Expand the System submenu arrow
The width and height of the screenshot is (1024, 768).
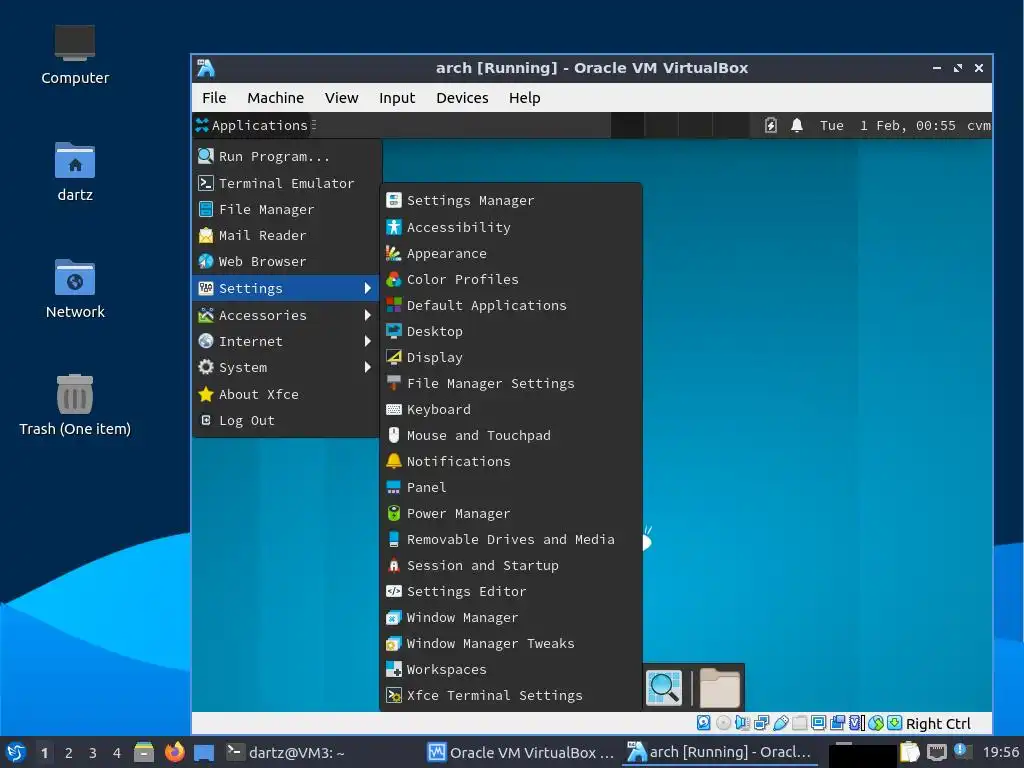[x=368, y=368]
